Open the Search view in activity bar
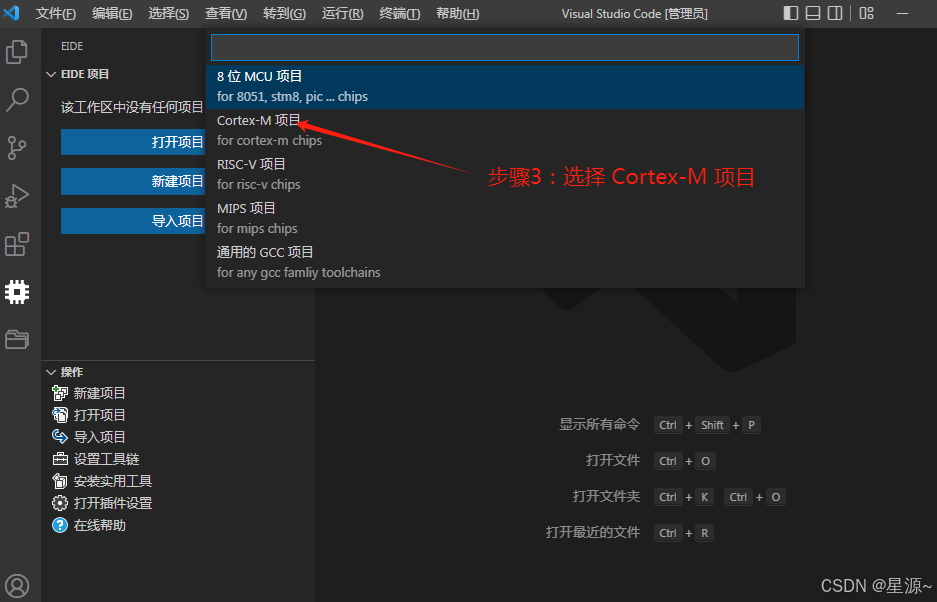The width and height of the screenshot is (937, 602). tap(17, 100)
